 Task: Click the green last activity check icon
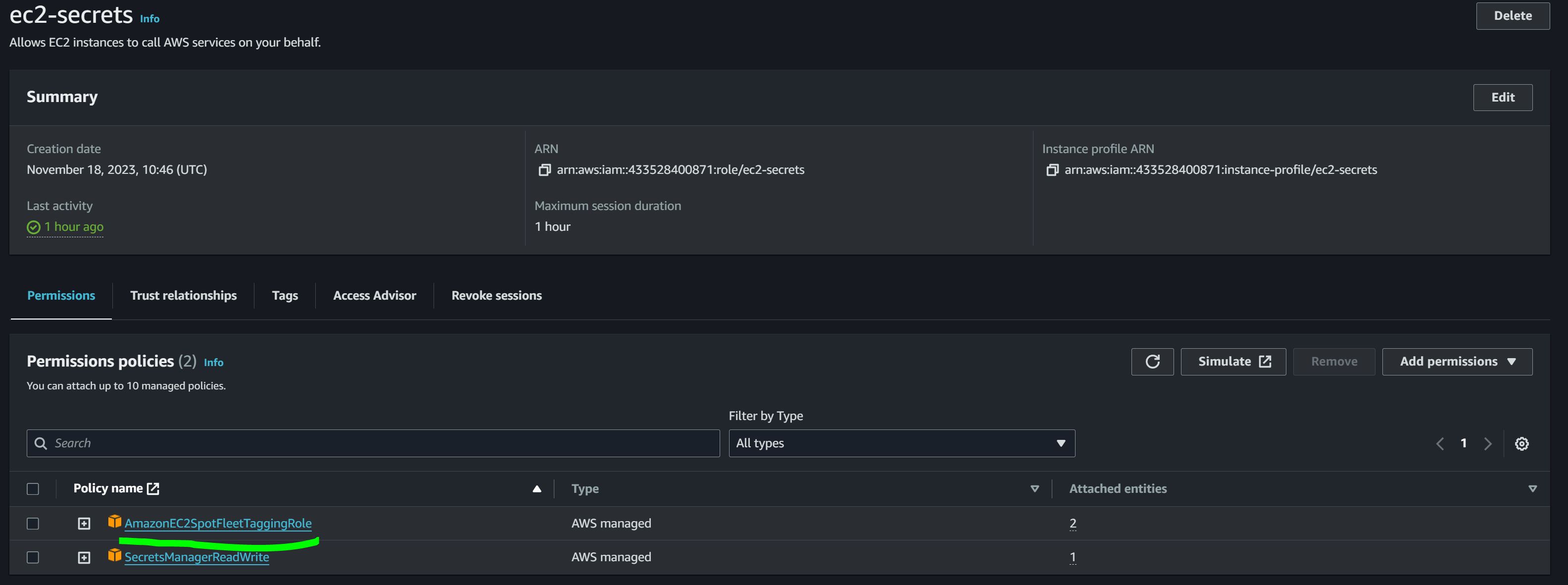[x=34, y=227]
